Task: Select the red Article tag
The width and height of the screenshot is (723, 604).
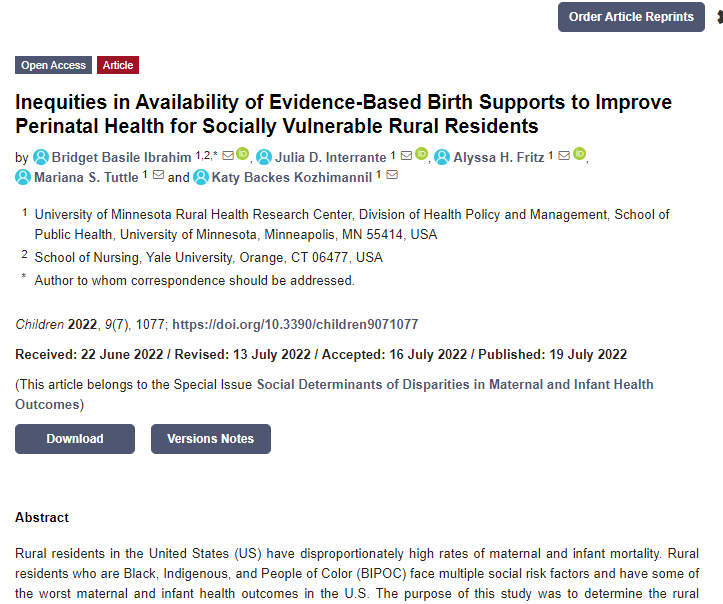Action: [118, 65]
